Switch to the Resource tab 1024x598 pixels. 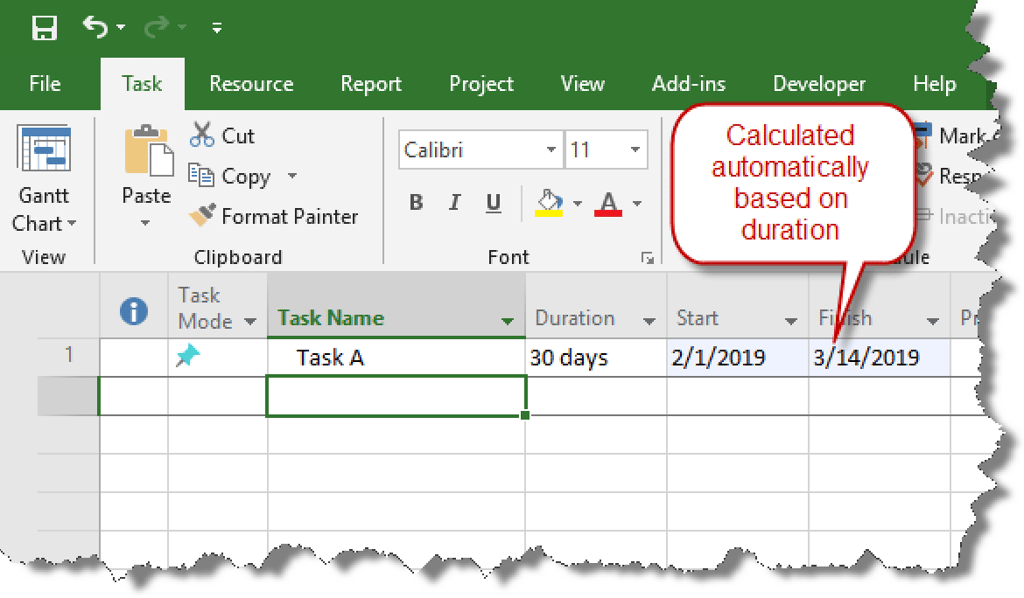(250, 84)
